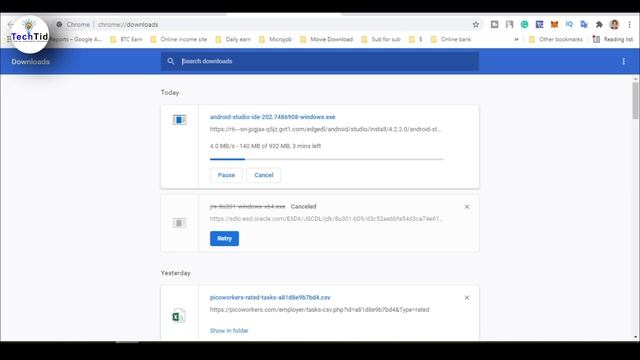Open the Grammarly extension icon
Viewport: 640px width, 360px height.
524,24
